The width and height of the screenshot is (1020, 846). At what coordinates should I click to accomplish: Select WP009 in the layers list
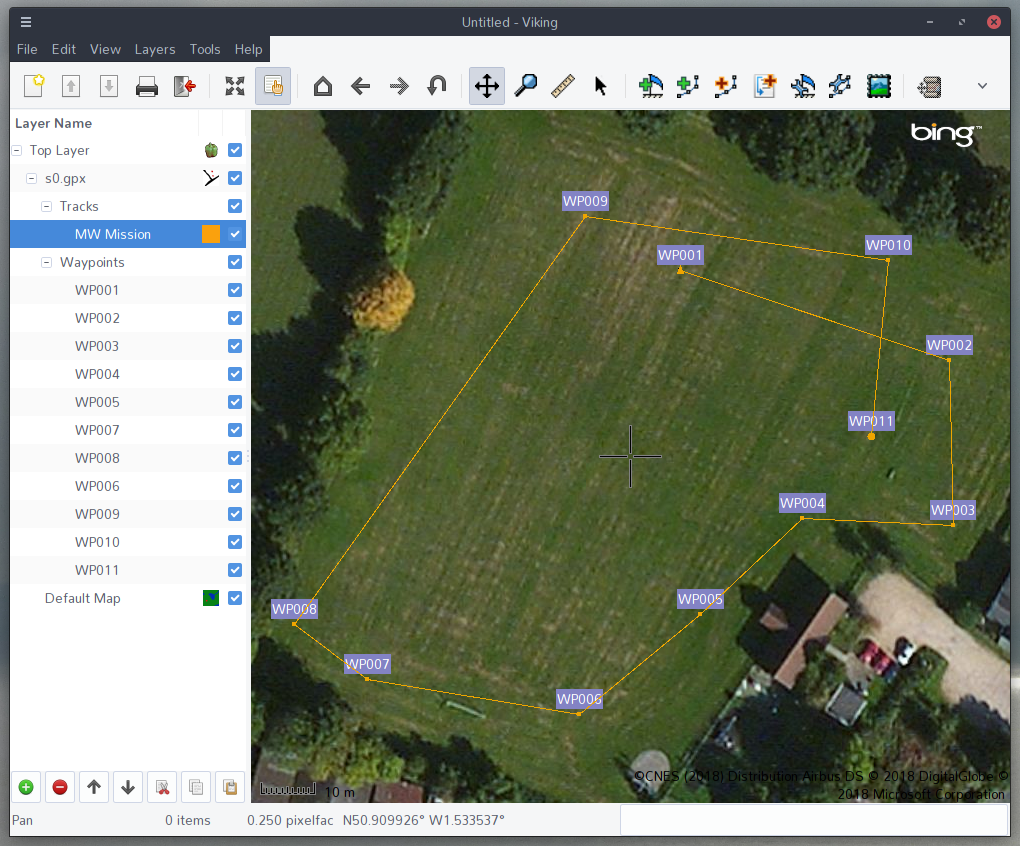[97, 514]
